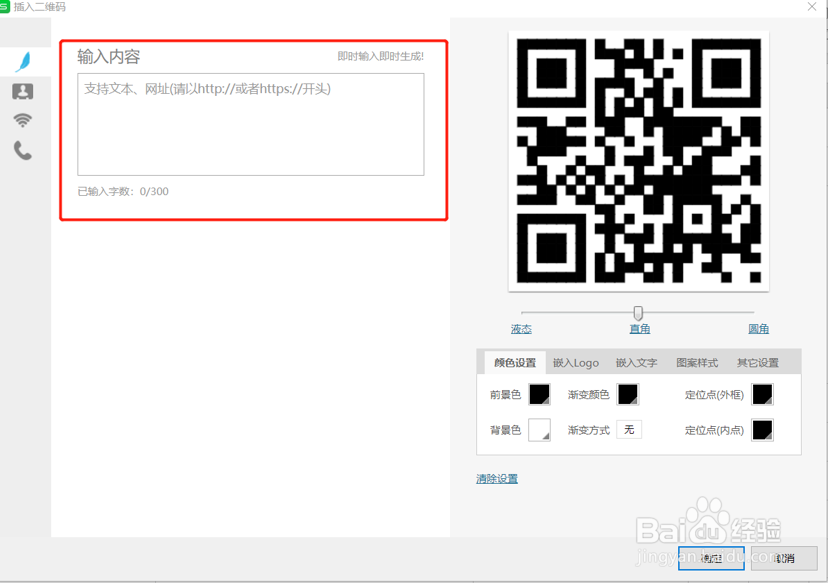Select the 液态 style link
The width and height of the screenshot is (829, 585).
(521, 329)
